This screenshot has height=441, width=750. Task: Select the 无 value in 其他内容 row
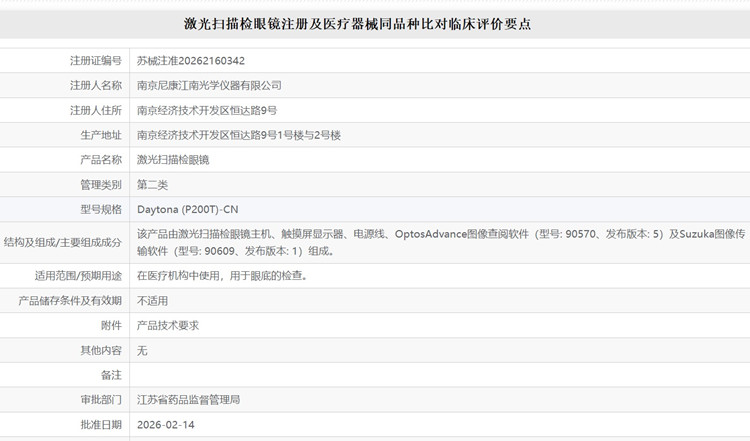(142, 351)
